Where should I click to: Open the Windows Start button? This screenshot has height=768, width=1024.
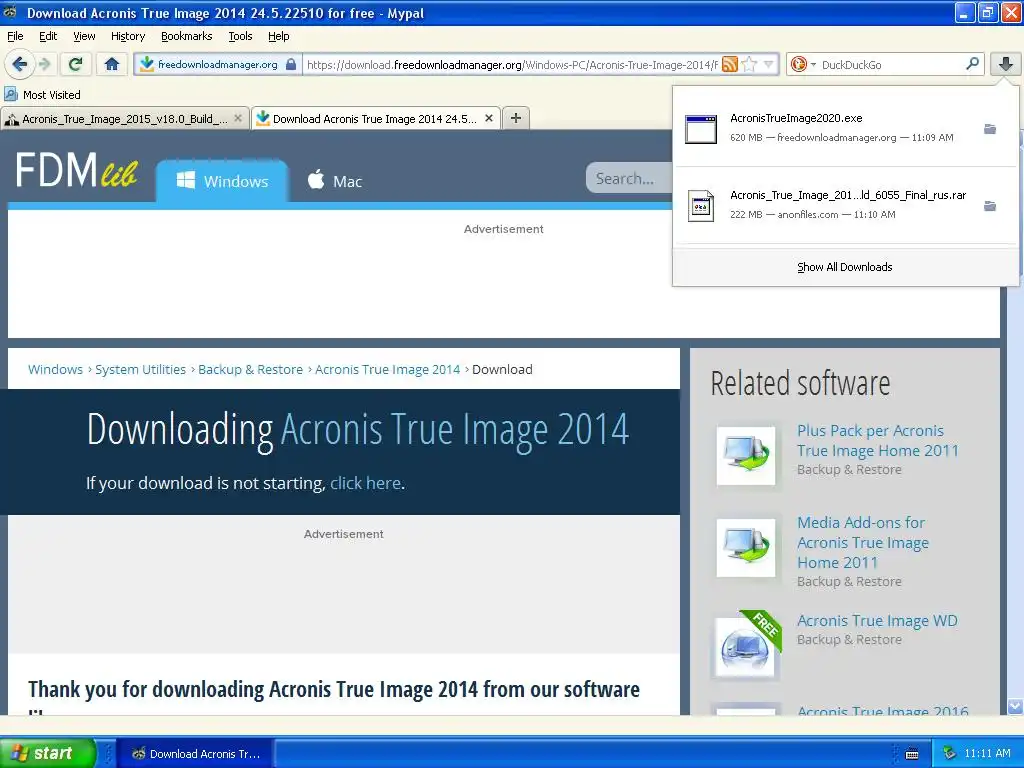pyautogui.click(x=48, y=753)
